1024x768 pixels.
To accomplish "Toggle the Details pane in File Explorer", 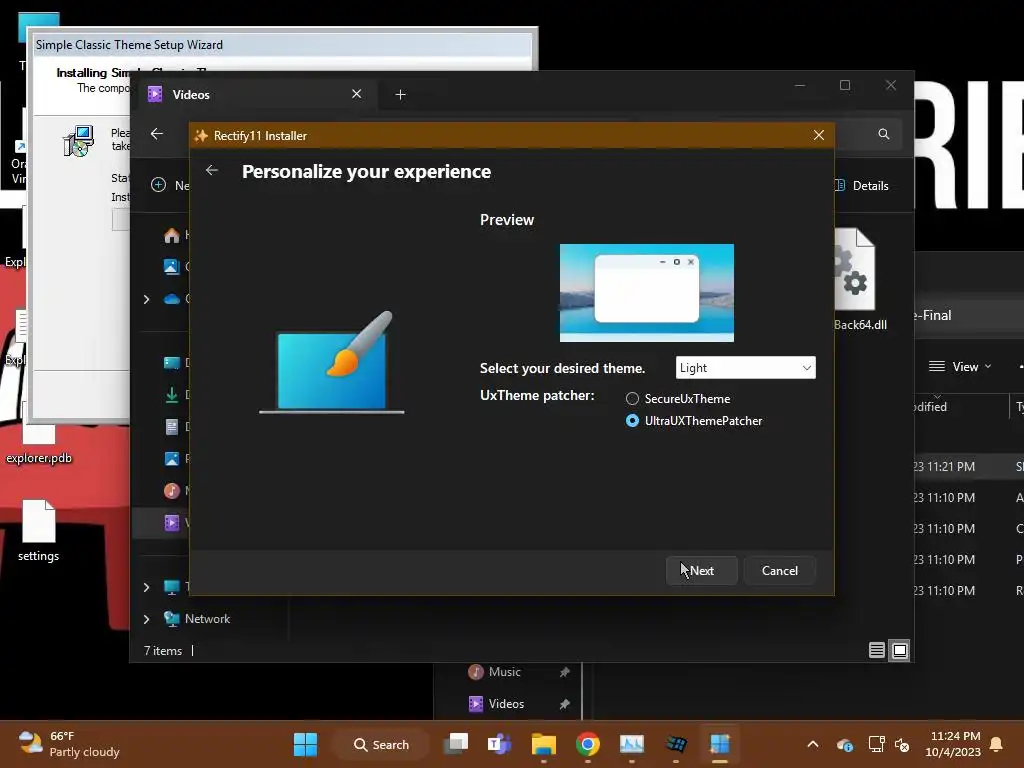I will [862, 185].
